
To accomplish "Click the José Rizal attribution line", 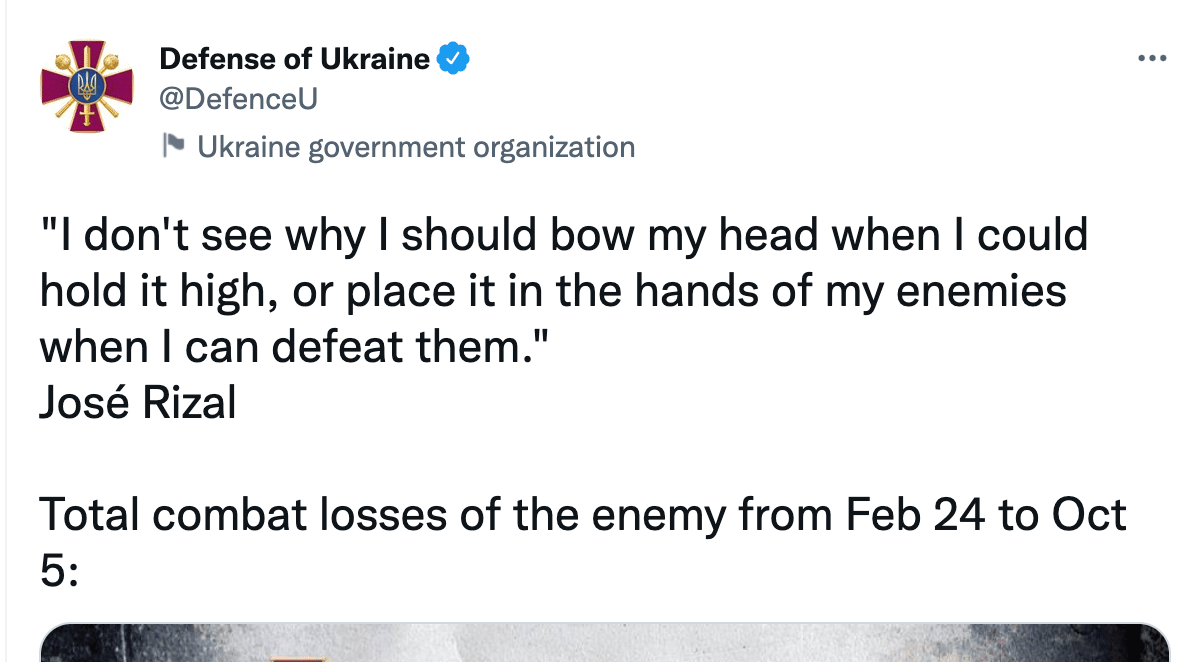I will tap(138, 402).
